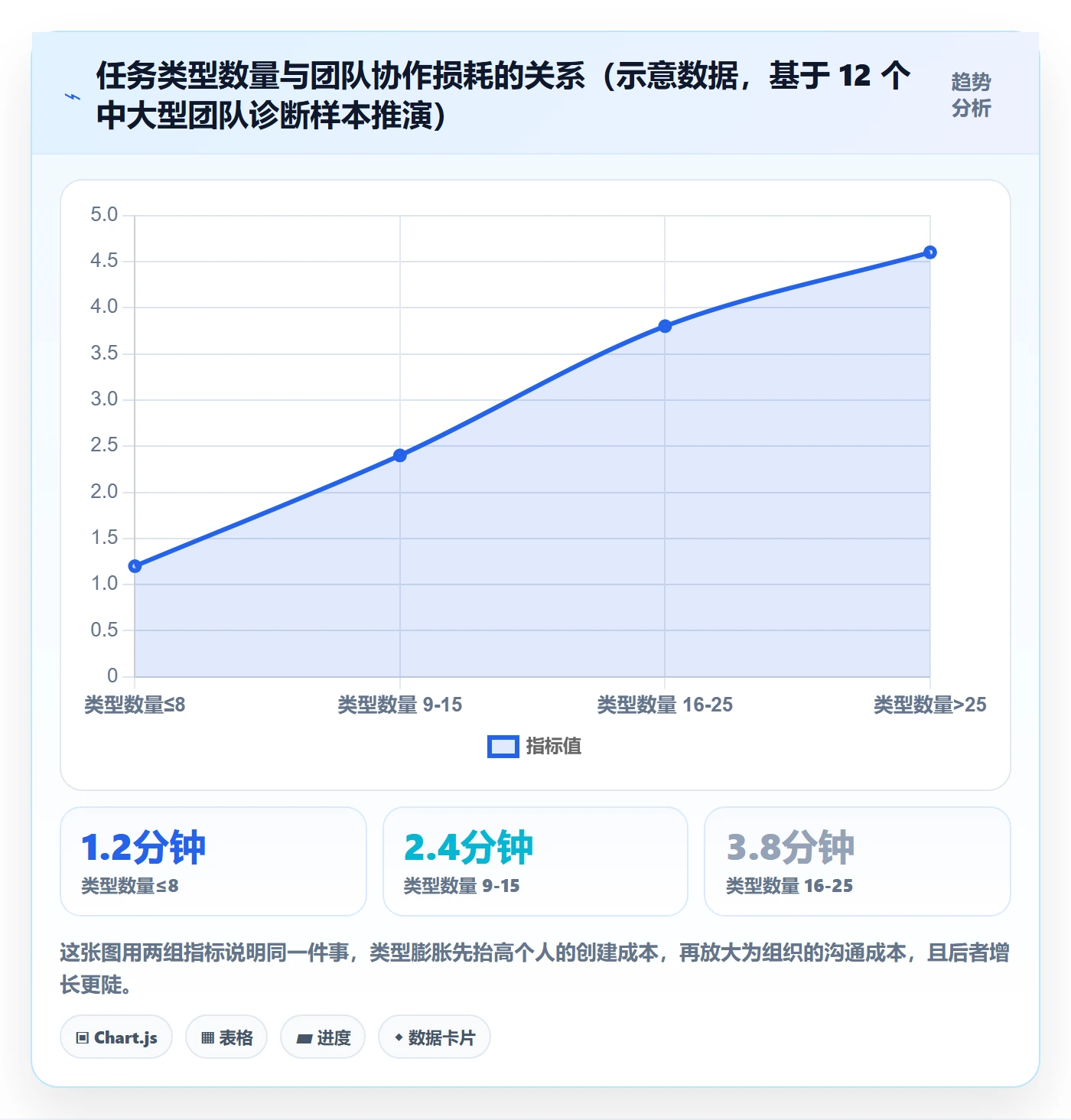
Task: Click the 3.8分钟 value in the third card
Action: 790,848
